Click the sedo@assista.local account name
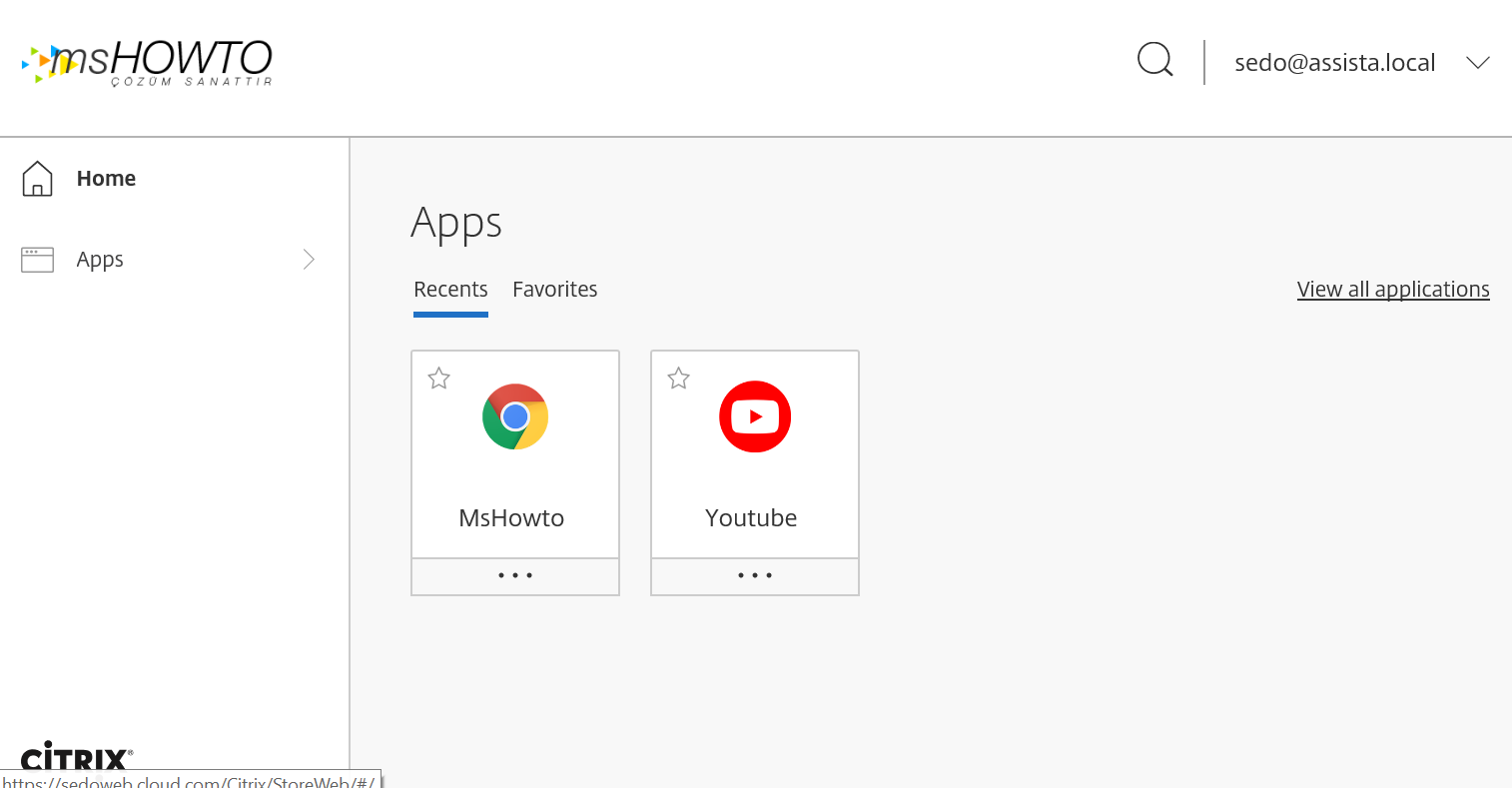The height and width of the screenshot is (788, 1512). click(1335, 63)
